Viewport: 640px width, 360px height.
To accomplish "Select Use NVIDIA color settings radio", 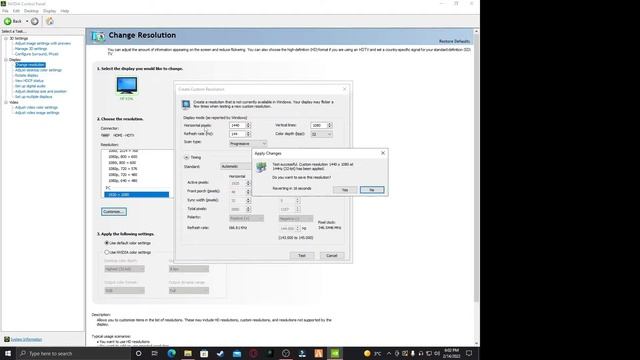I will click(x=107, y=252).
